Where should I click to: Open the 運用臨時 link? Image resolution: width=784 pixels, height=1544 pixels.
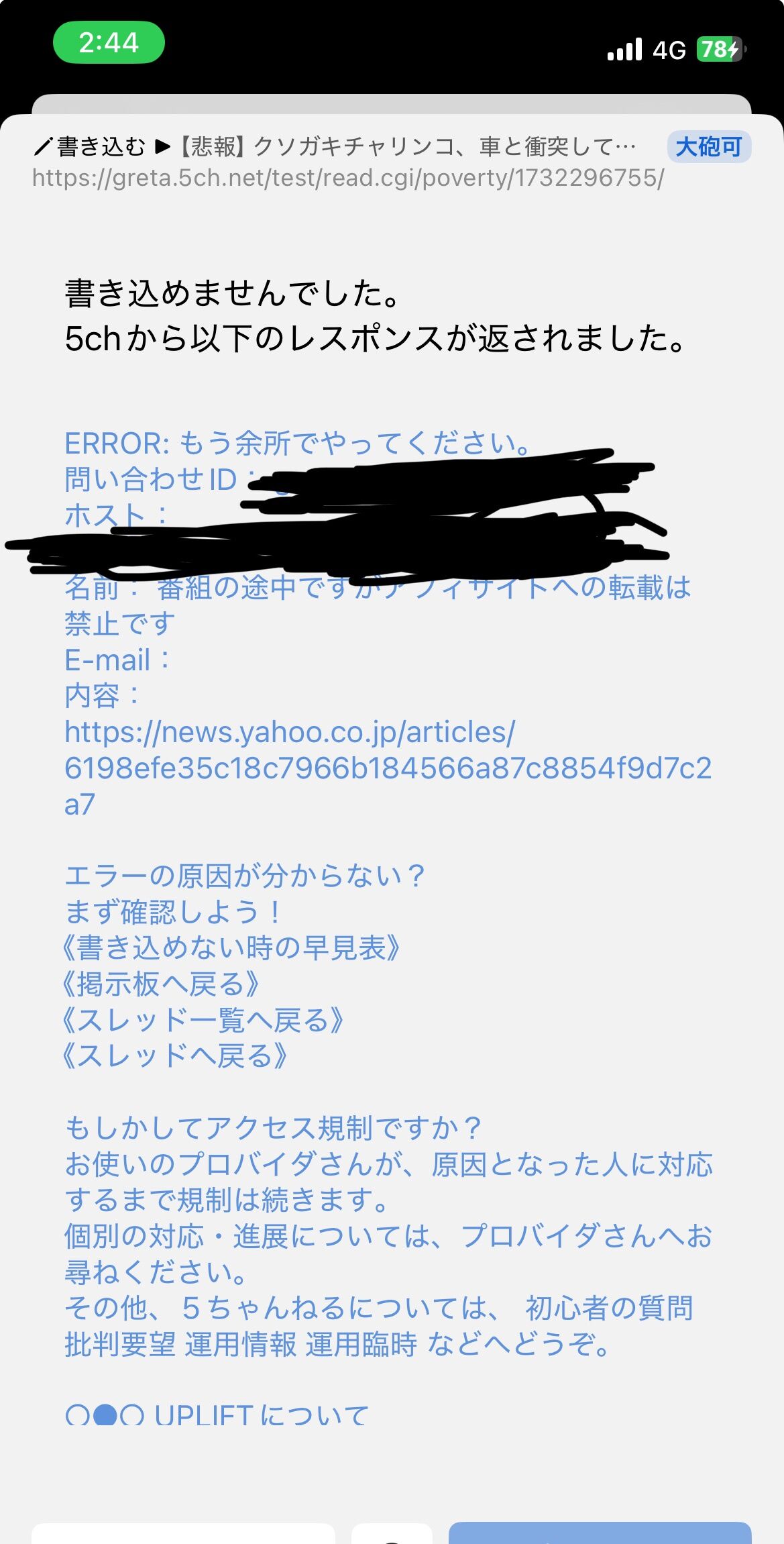tap(361, 1344)
